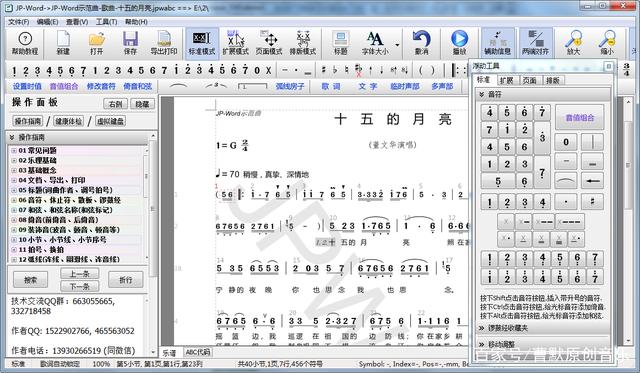Insert a sharp sign from the notation bar

[x=324, y=71]
